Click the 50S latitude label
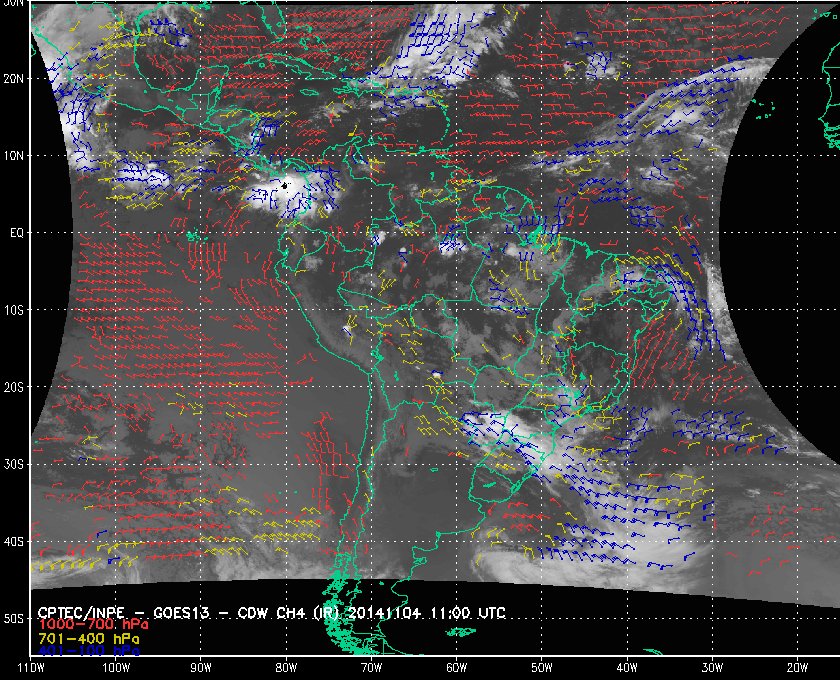 [x=14, y=619]
